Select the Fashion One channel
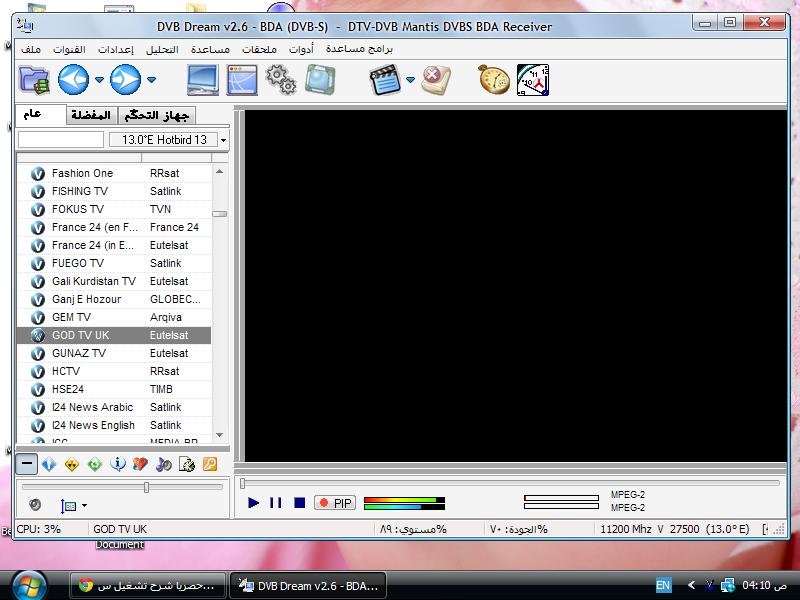800x600 pixels. pos(114,173)
